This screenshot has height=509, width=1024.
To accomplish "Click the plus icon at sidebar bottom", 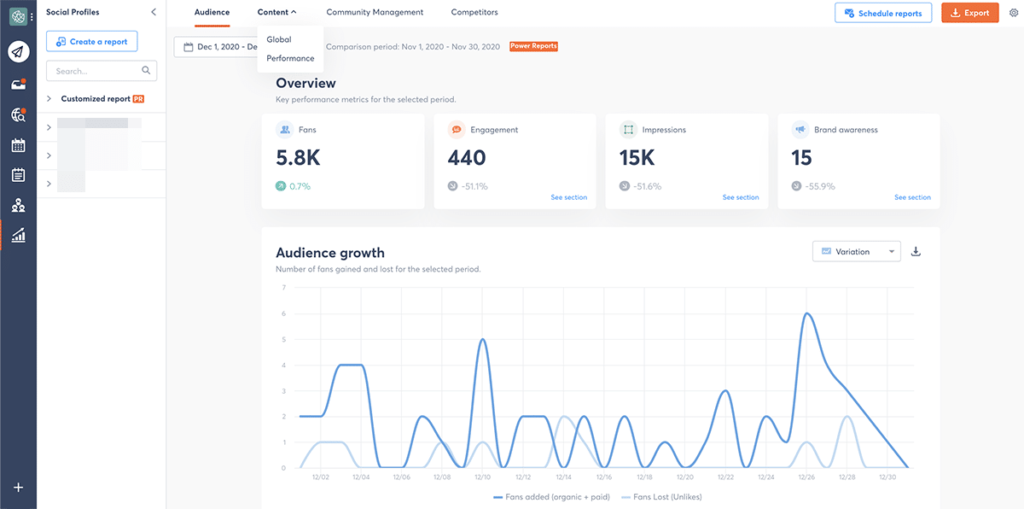I will coord(18,487).
